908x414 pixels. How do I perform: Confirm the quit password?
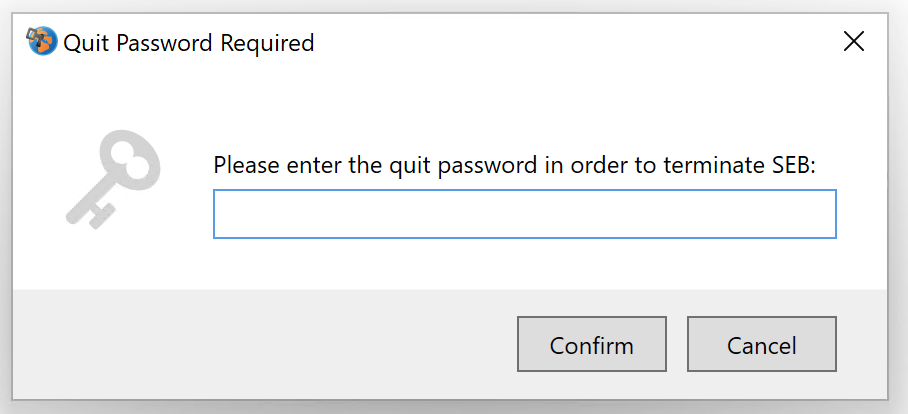pyautogui.click(x=592, y=344)
